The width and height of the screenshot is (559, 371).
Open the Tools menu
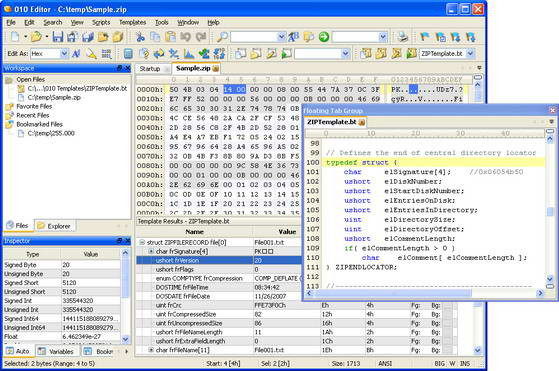pyautogui.click(x=161, y=22)
